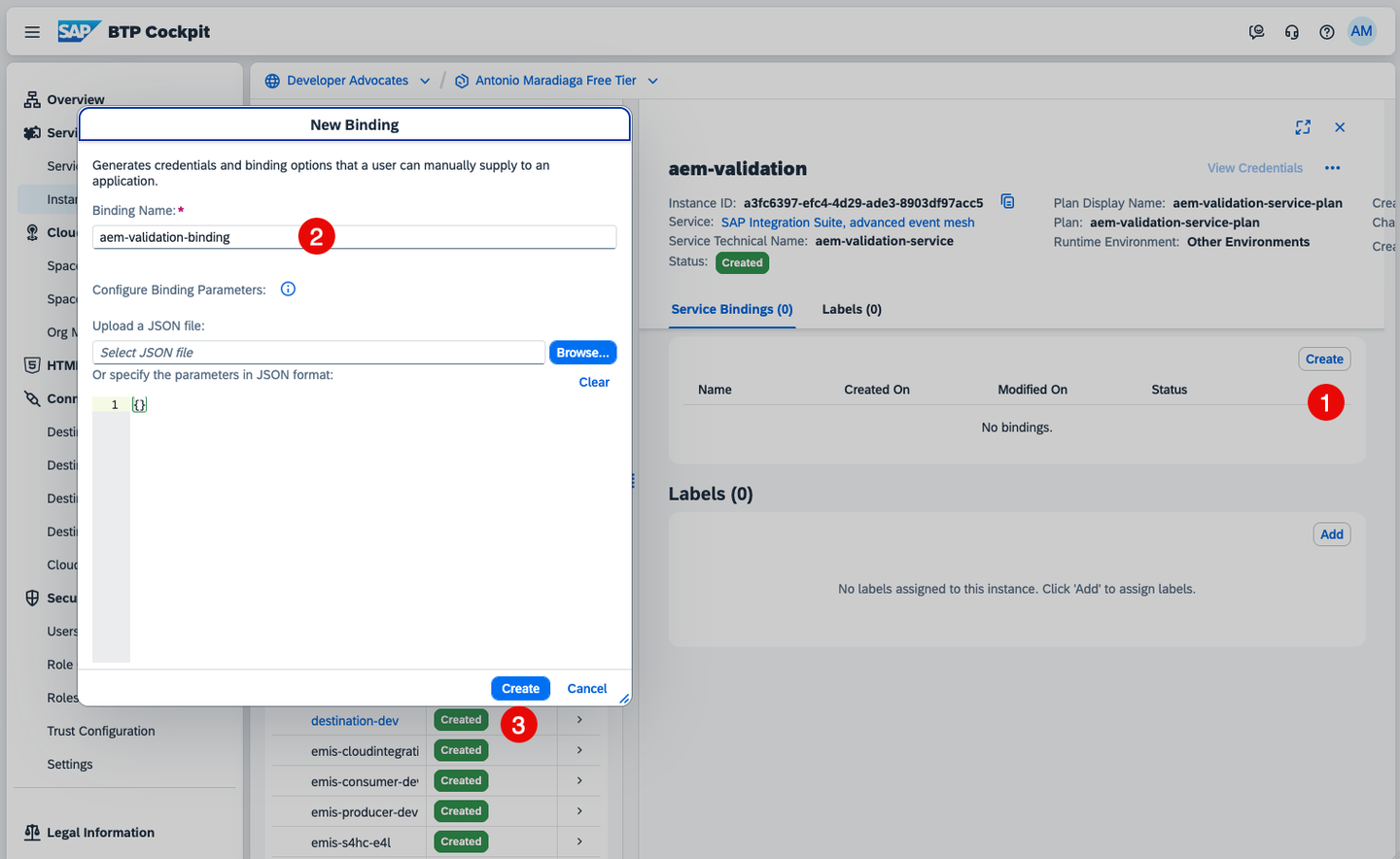Open Overview in the sidebar
The image size is (1400, 859).
[76, 99]
